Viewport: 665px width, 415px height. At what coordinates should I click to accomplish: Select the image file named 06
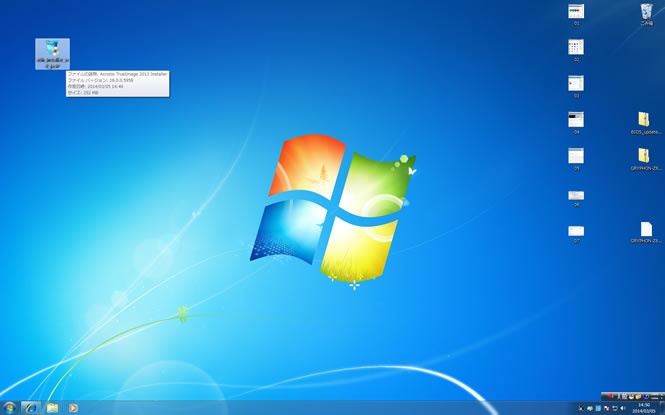point(576,198)
